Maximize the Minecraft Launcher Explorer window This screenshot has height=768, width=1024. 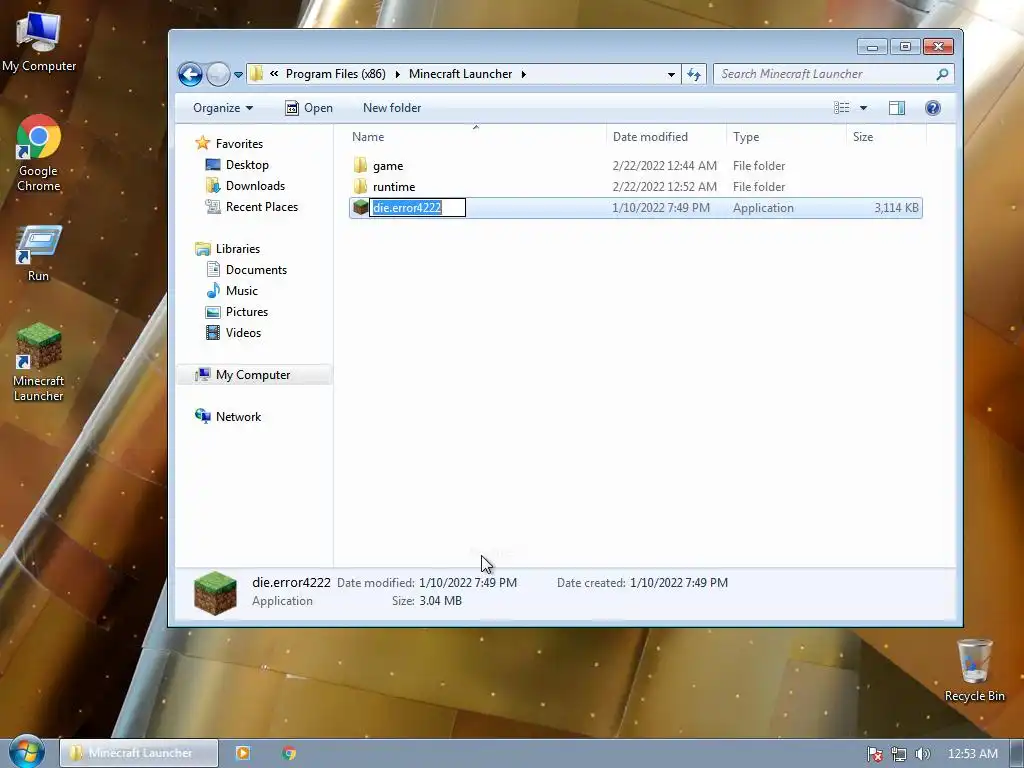[905, 46]
